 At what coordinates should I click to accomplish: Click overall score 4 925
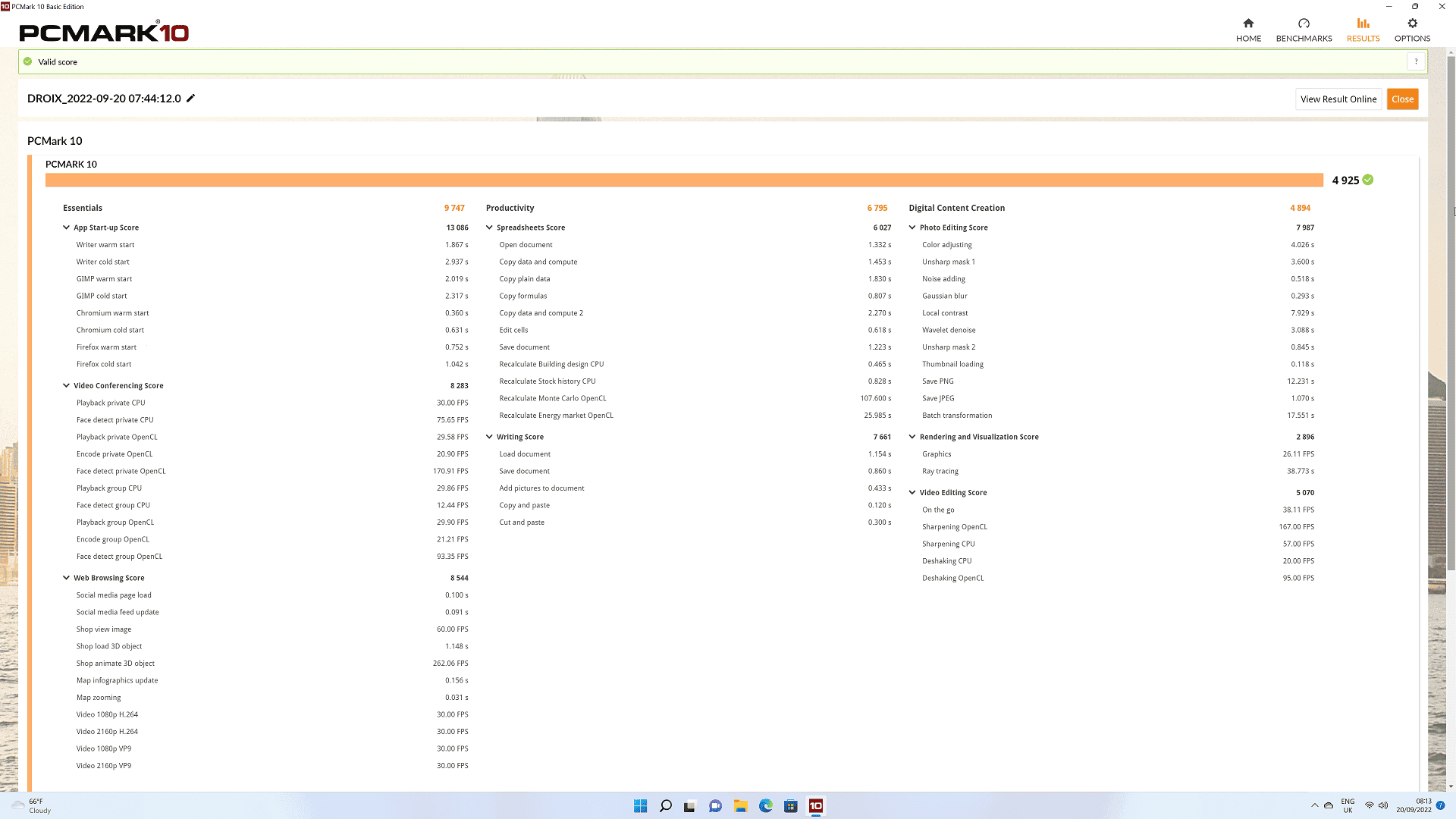coord(1345,180)
